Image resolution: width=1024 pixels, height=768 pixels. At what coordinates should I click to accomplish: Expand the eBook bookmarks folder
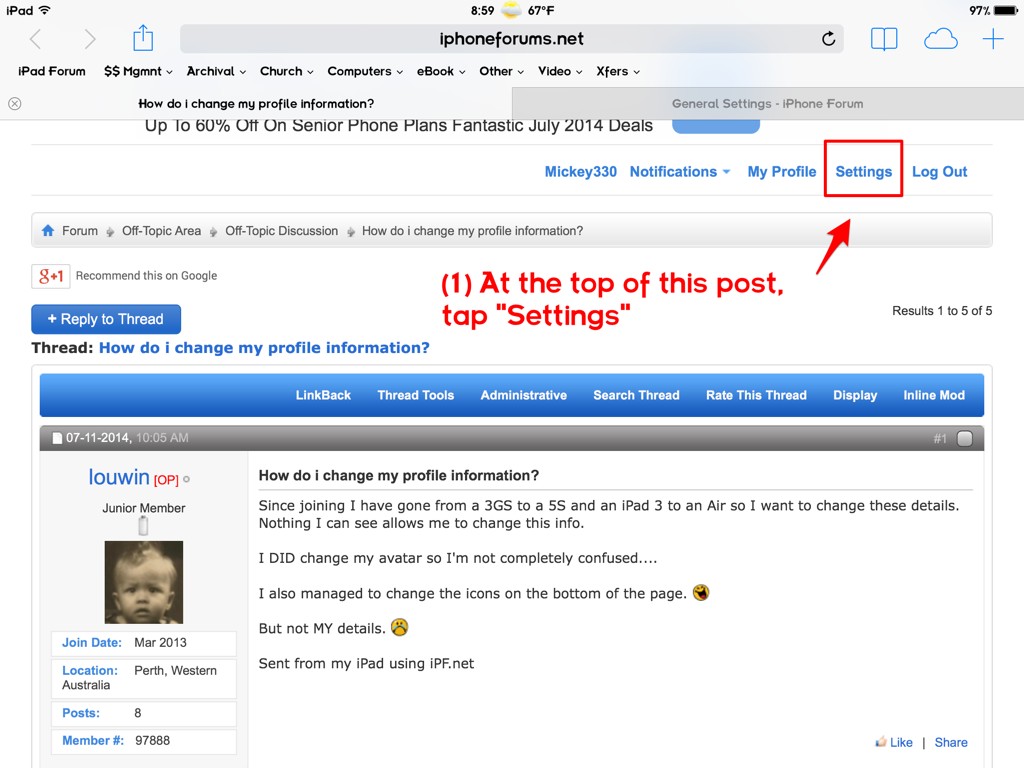441,71
